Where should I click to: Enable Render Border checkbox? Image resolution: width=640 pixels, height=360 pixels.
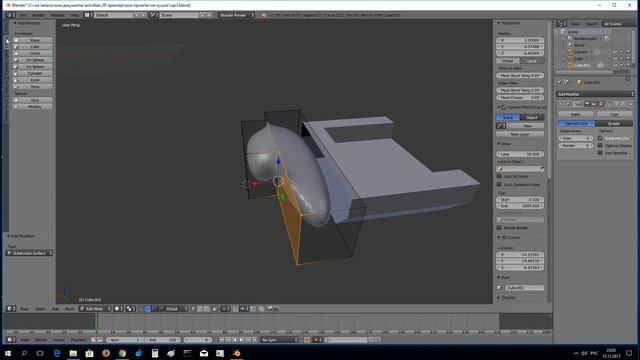coord(499,228)
